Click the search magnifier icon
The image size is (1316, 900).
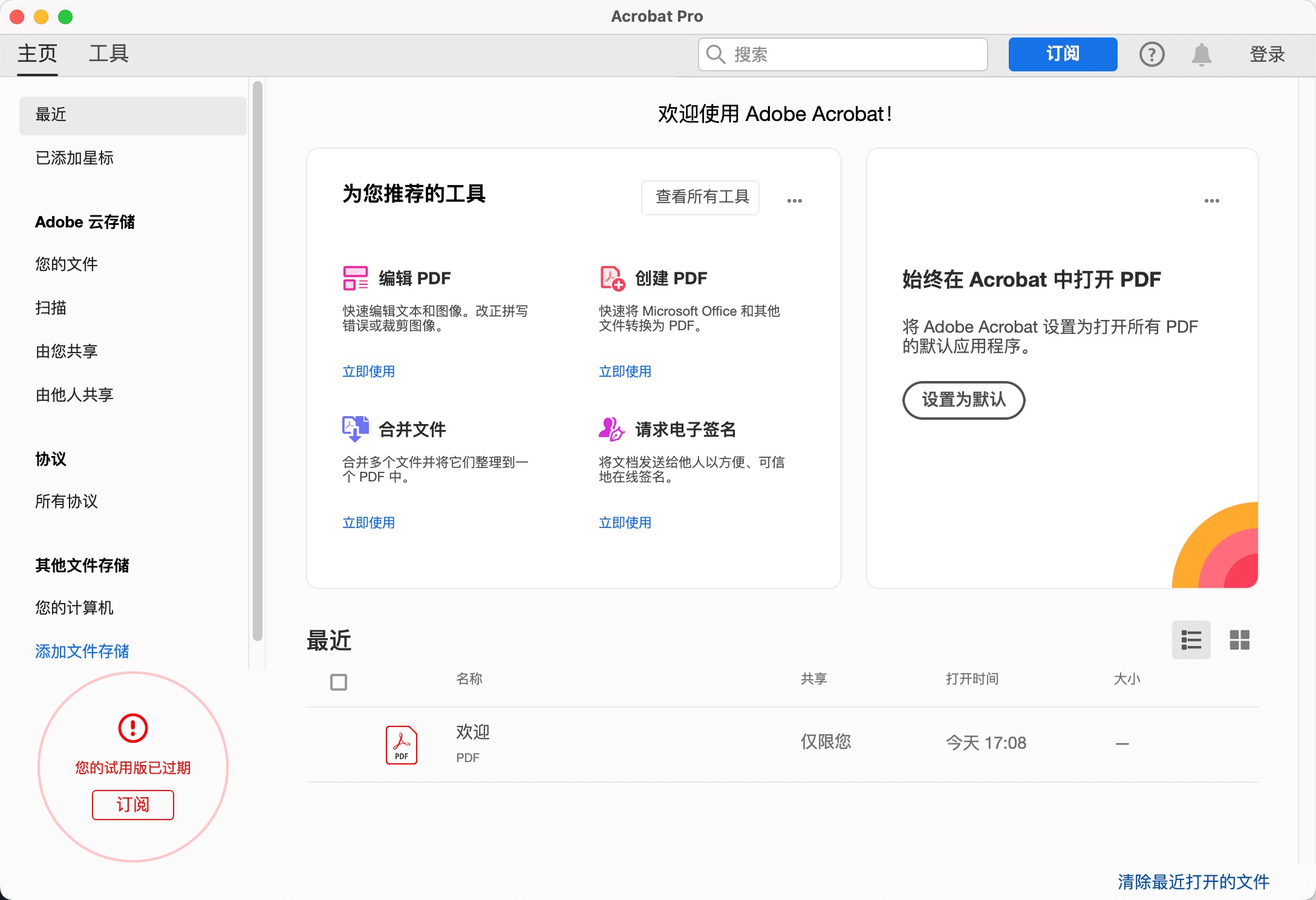click(x=716, y=54)
